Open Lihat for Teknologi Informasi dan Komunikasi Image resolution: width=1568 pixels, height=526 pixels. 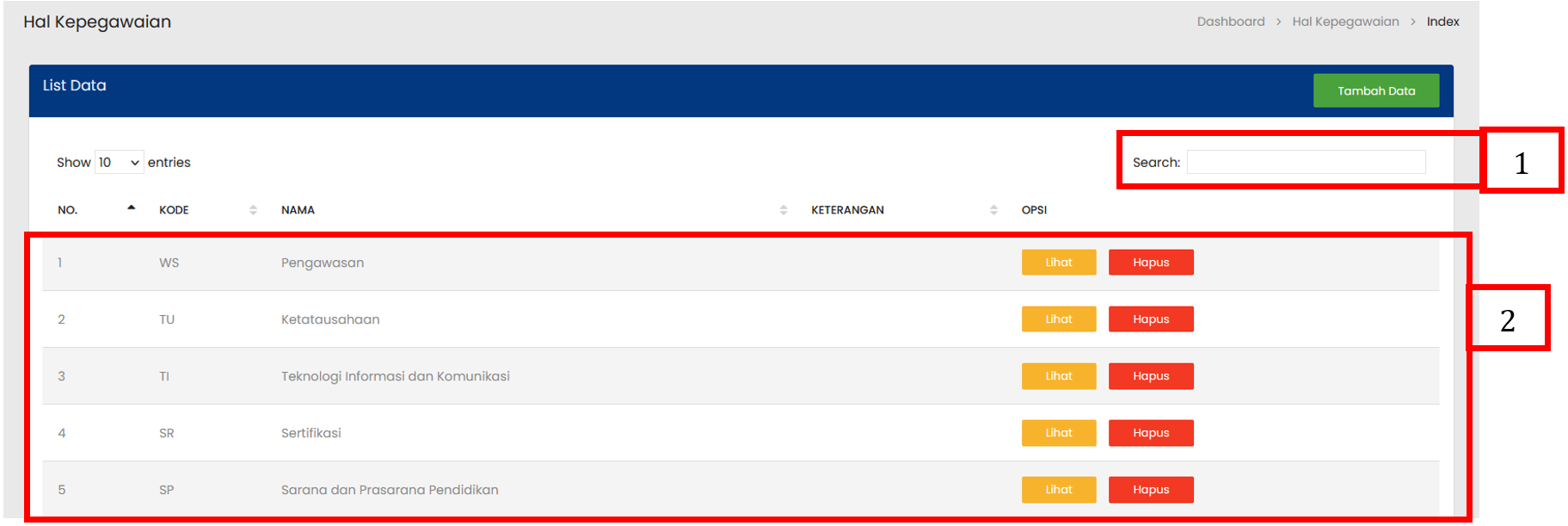1058,376
